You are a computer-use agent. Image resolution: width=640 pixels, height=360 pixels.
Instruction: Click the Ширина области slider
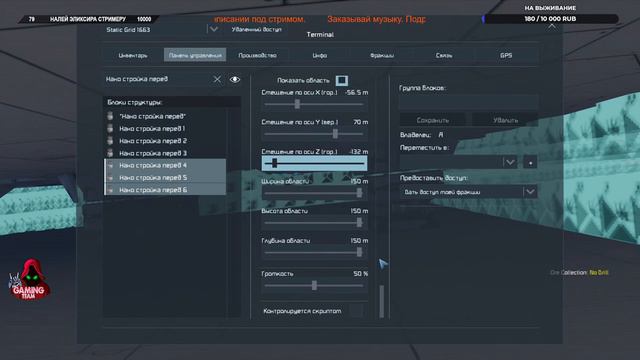pyautogui.click(x=314, y=193)
